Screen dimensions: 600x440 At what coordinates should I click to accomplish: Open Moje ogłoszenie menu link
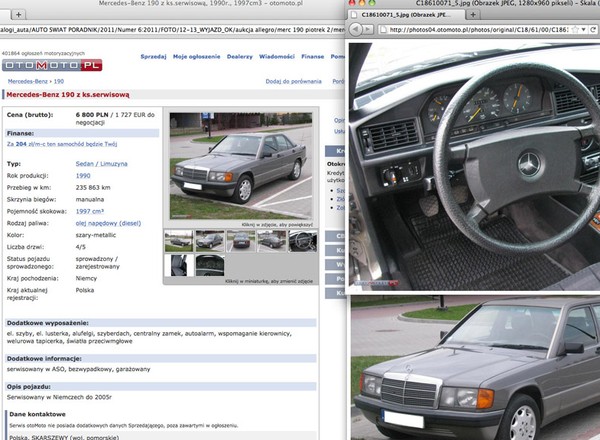[x=197, y=57]
